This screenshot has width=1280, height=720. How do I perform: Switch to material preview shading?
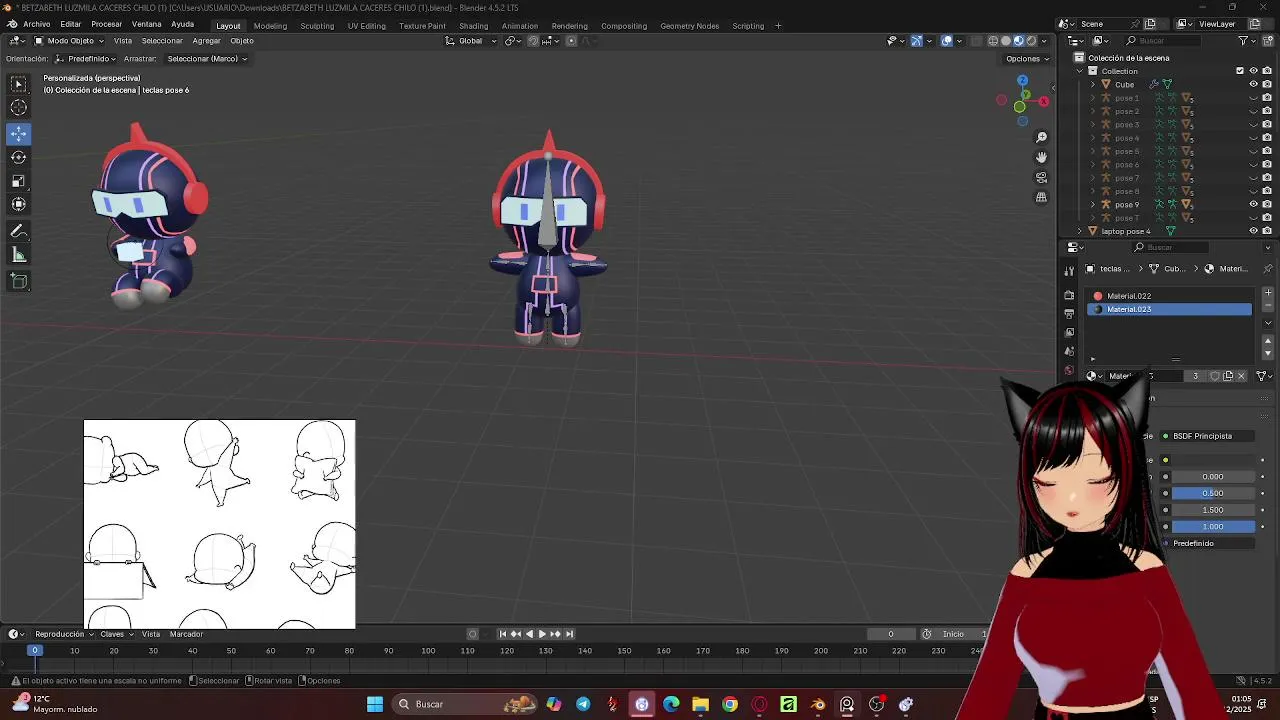click(1019, 41)
